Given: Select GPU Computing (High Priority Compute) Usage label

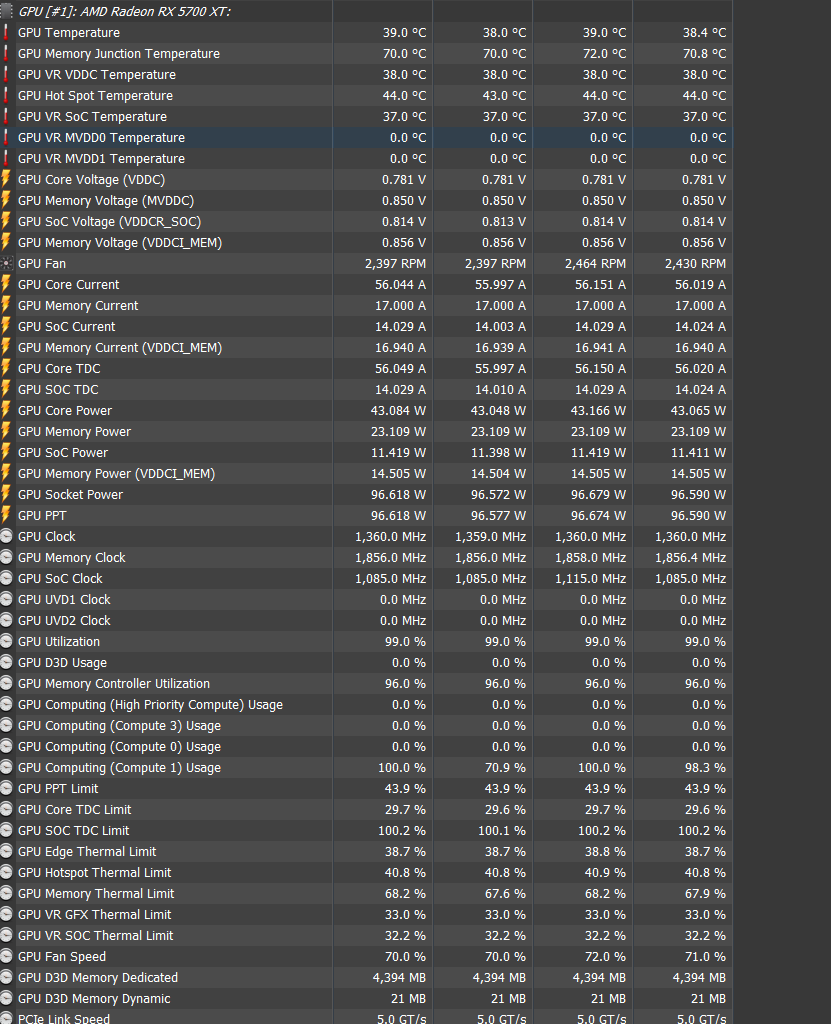Looking at the screenshot, I should pos(150,705).
